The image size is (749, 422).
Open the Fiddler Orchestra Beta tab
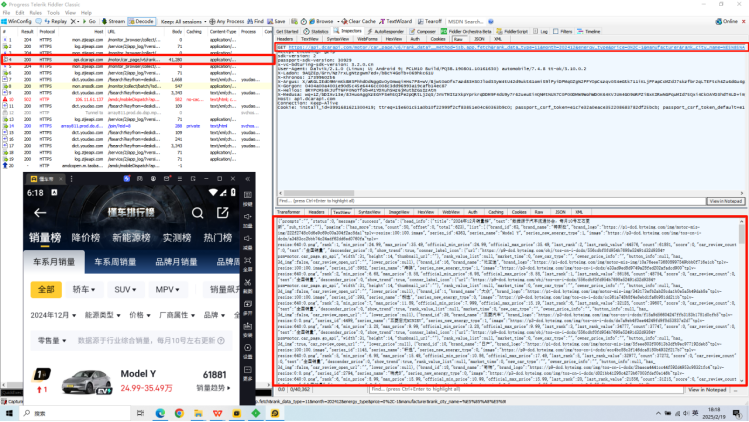click(x=466, y=32)
